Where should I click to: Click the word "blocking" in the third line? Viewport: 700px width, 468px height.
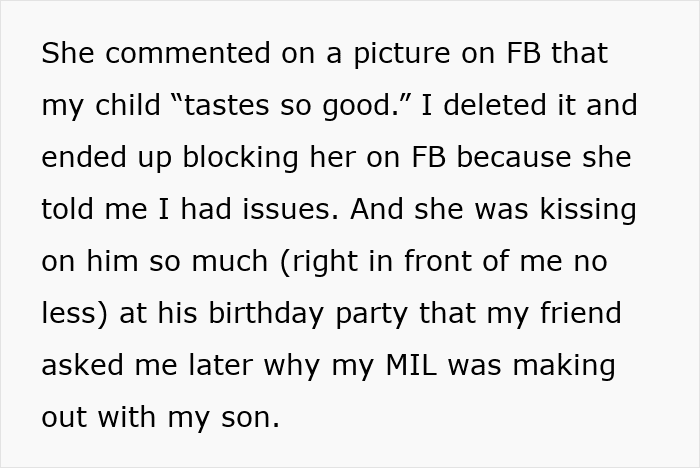[x=241, y=157]
